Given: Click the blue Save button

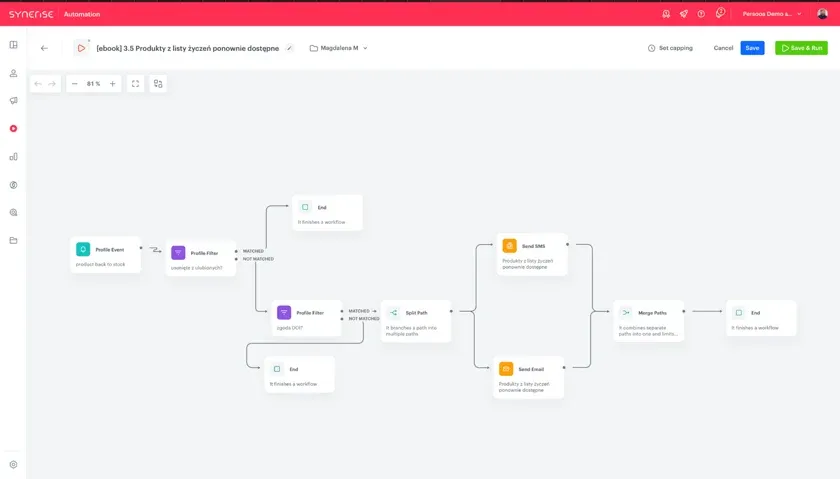Looking at the screenshot, I should tap(752, 48).
